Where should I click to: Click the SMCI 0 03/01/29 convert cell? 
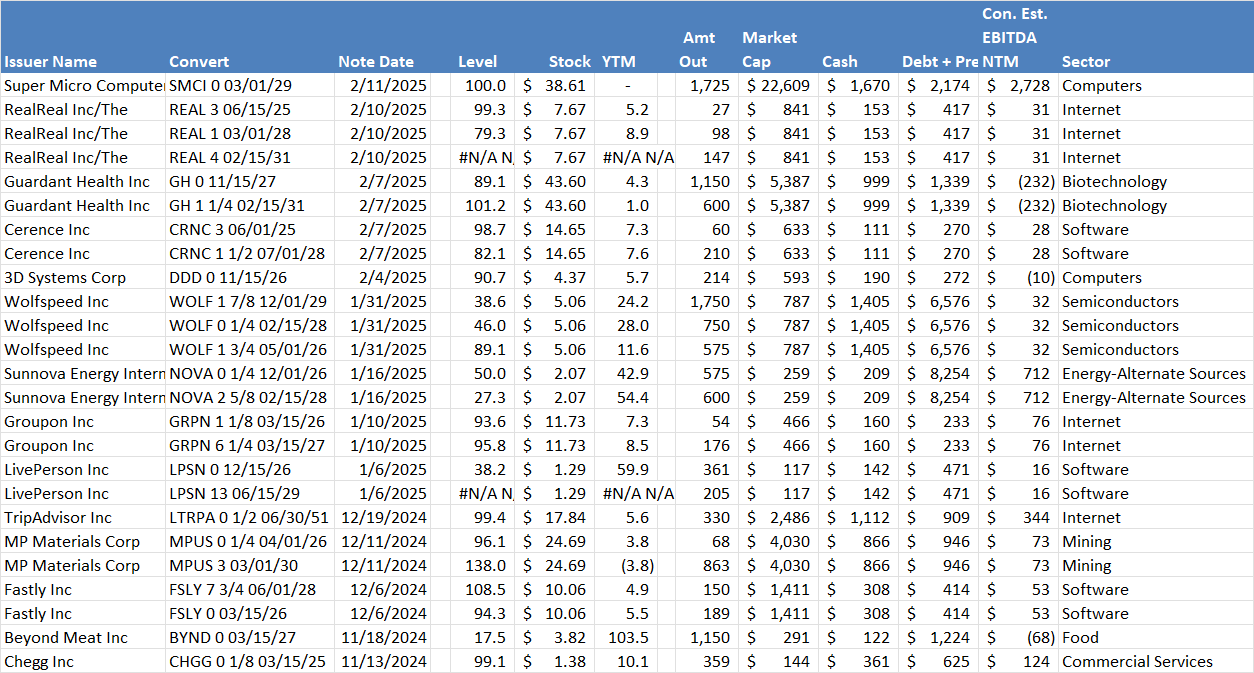coord(248,86)
